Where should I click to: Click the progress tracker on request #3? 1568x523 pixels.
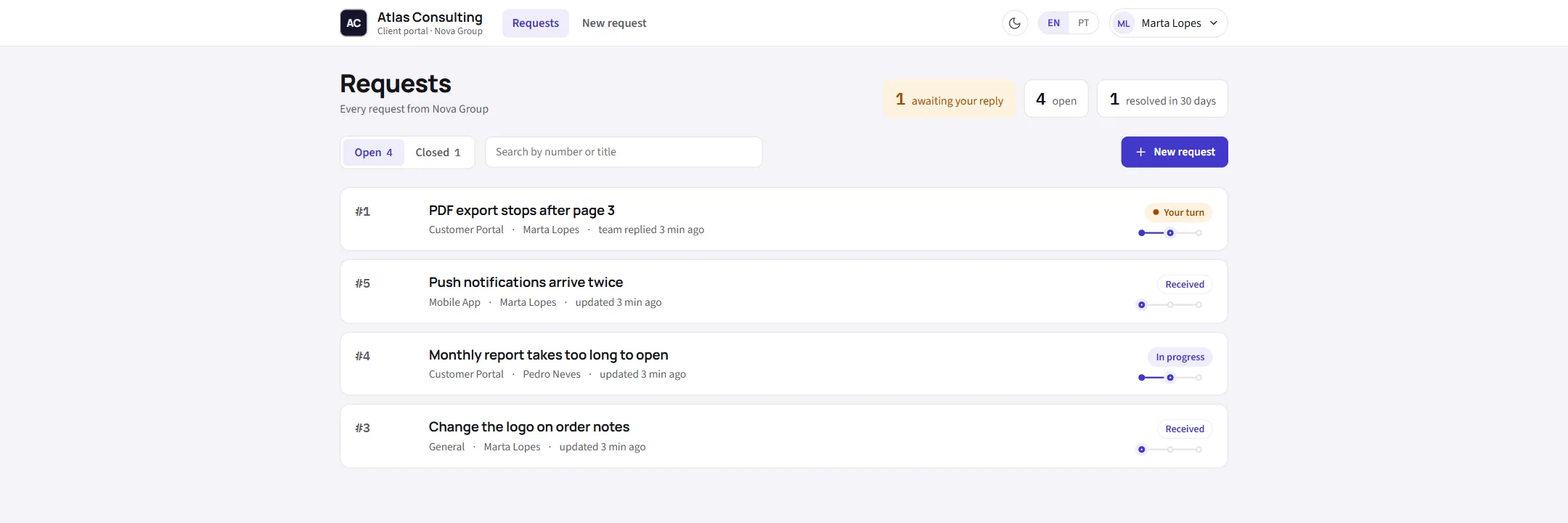[x=1170, y=450]
